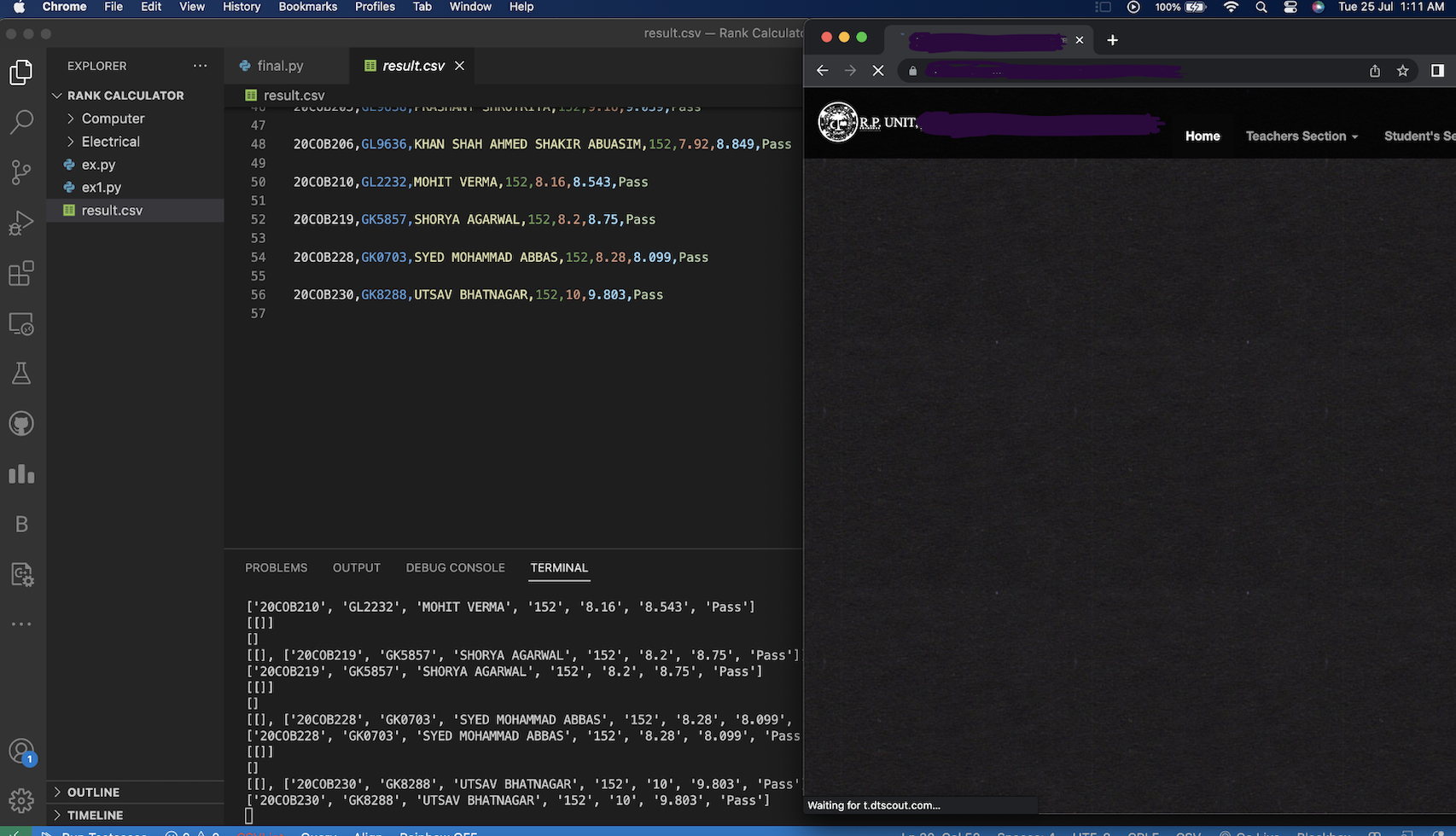The image size is (1456, 836).
Task: Open ex1.py in the explorer
Action: (x=101, y=188)
